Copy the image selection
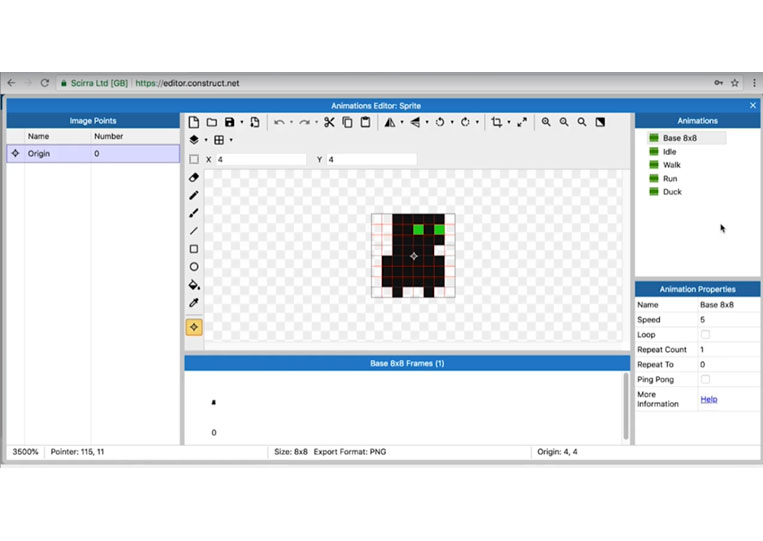Viewport: 763px width, 541px height. (347, 122)
